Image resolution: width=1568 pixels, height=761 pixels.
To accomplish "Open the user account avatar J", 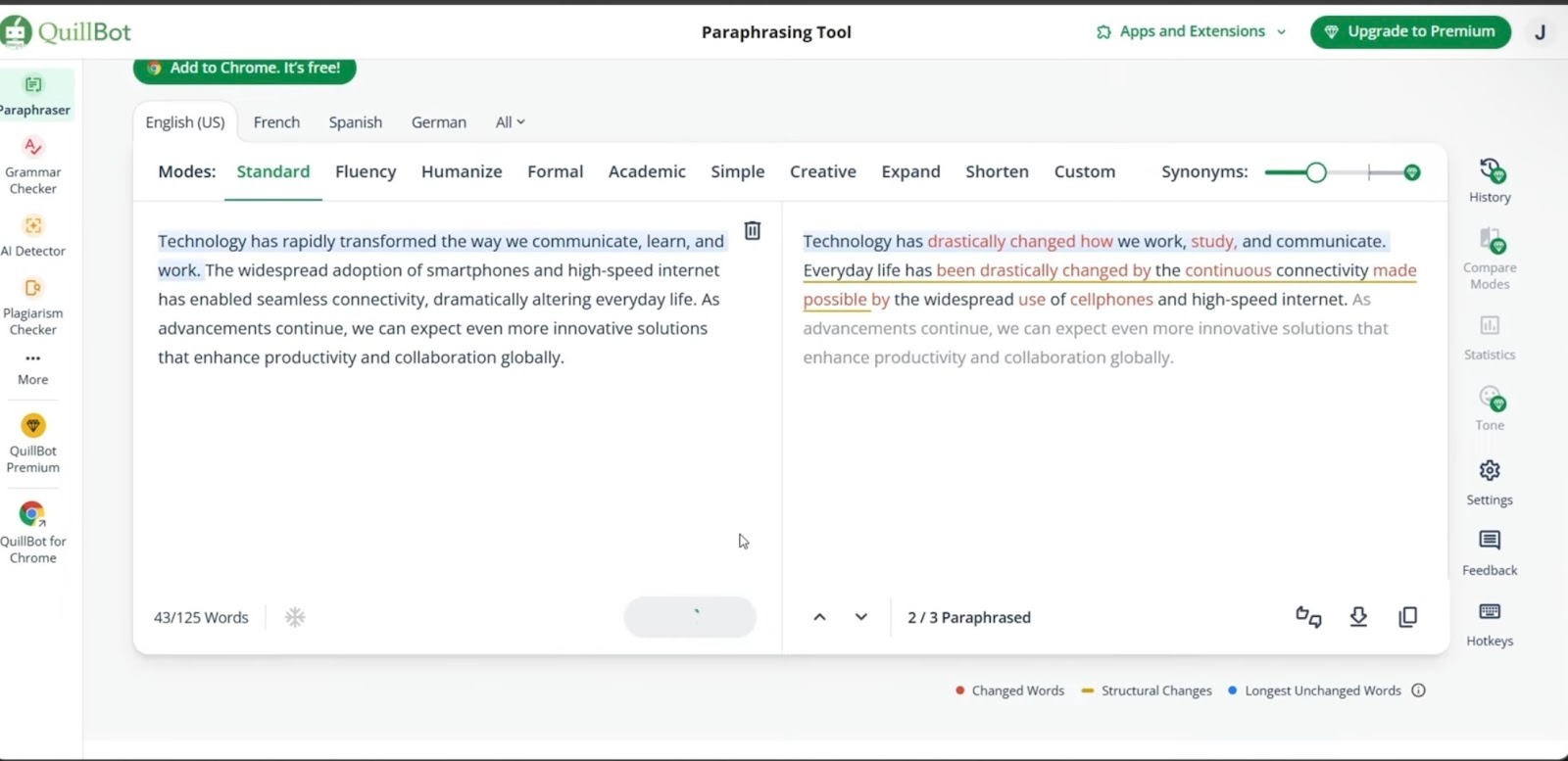I will point(1541,32).
